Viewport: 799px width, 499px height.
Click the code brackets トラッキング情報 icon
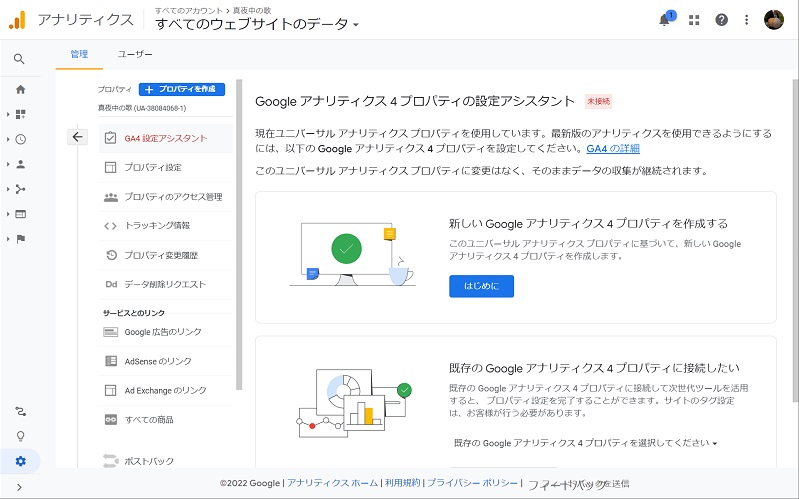[x=111, y=226]
